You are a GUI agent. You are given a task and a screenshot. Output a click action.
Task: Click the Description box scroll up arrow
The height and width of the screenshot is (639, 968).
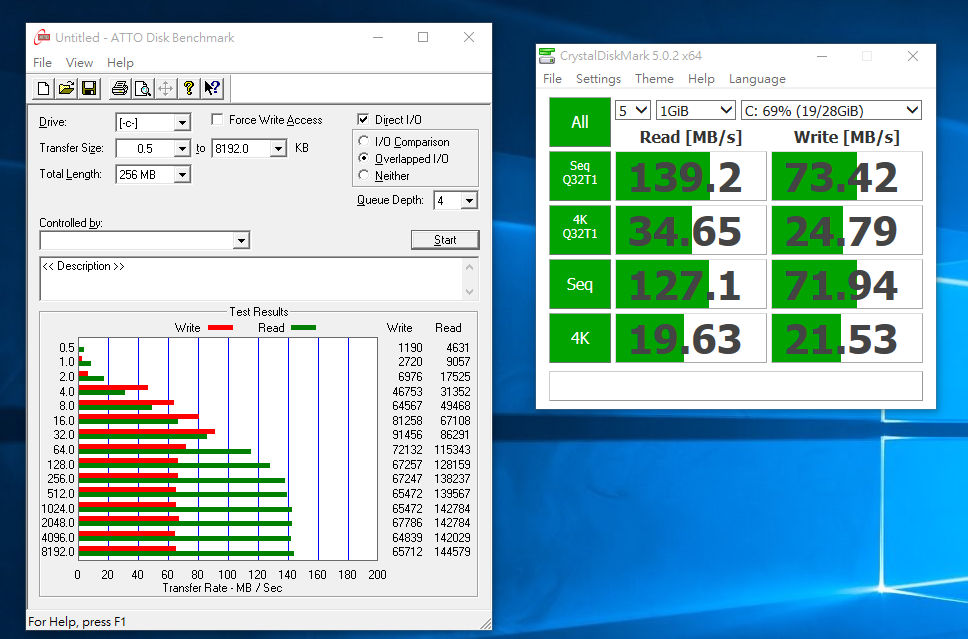click(x=469, y=267)
